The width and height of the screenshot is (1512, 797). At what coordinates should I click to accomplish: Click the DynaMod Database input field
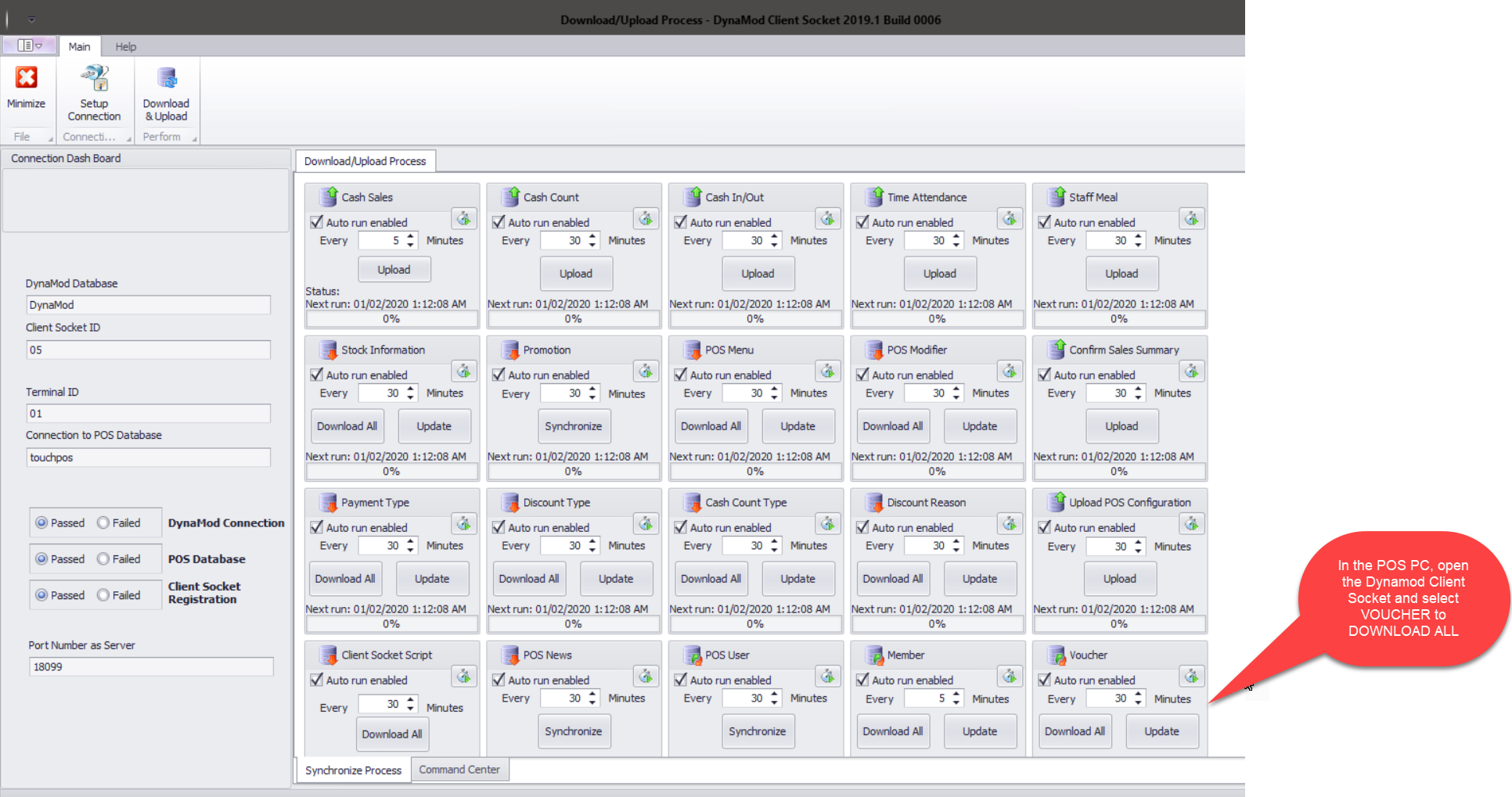point(149,305)
